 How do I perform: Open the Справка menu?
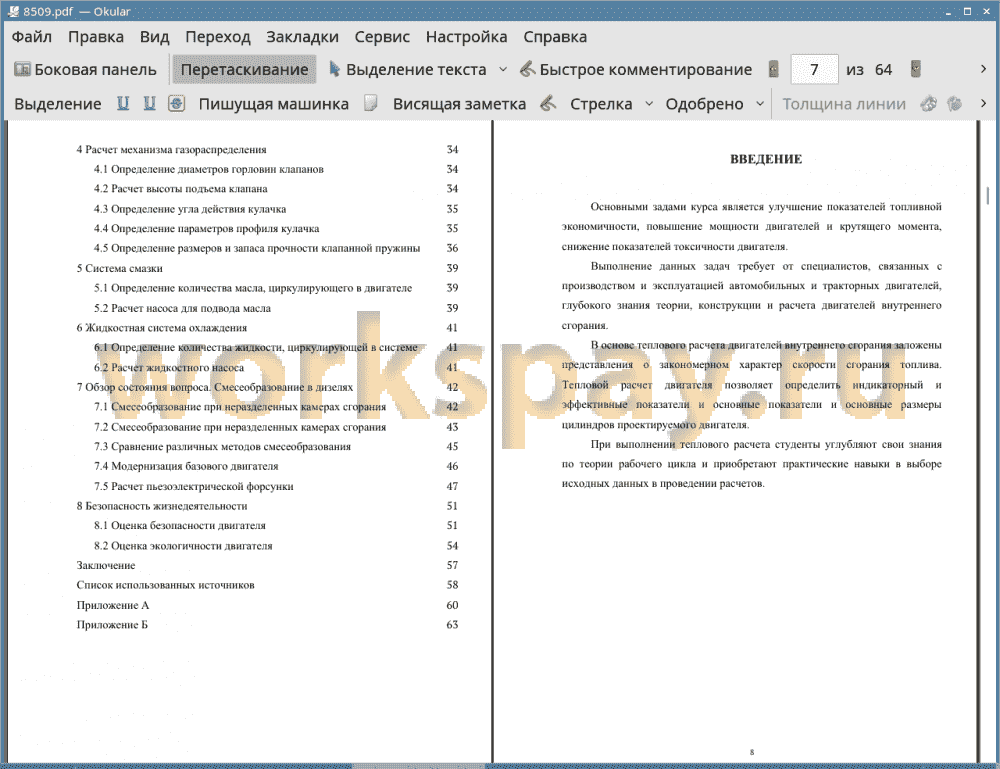click(555, 37)
